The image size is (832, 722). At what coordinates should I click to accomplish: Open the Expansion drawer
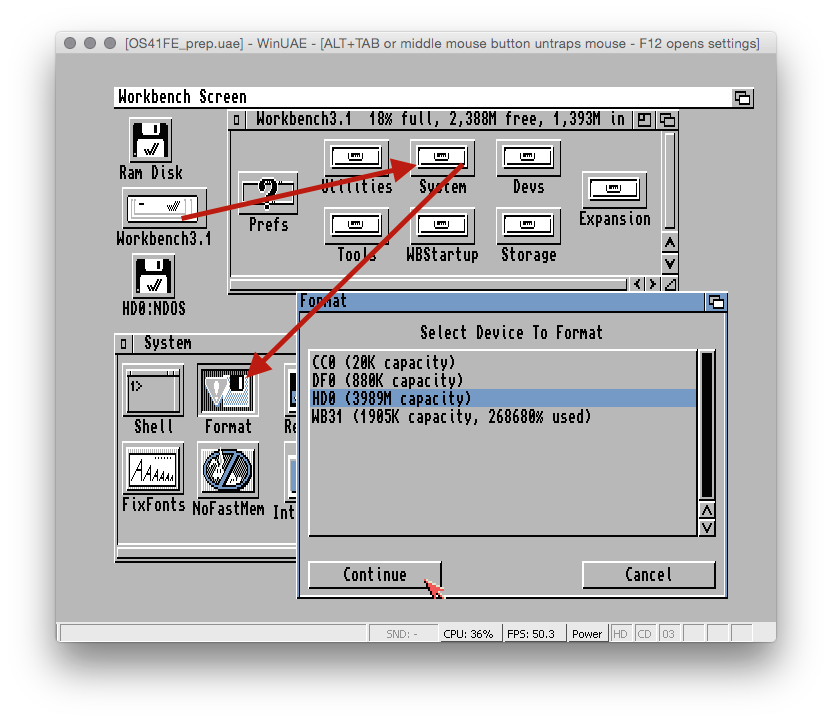(x=614, y=189)
